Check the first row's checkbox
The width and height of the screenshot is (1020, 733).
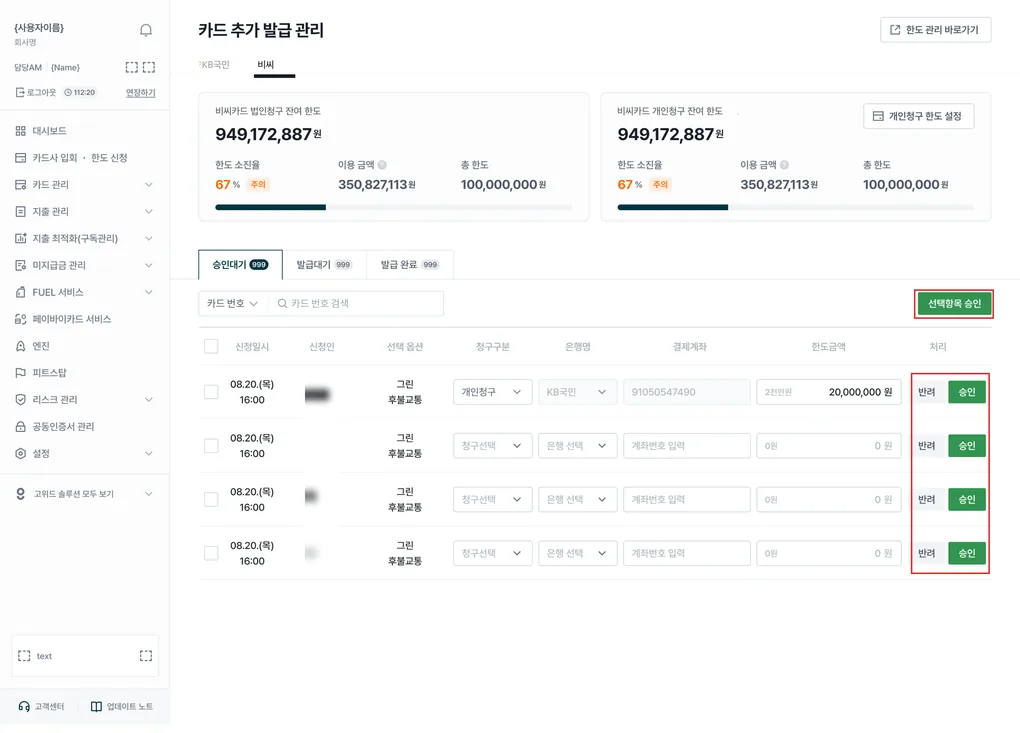coord(211,392)
